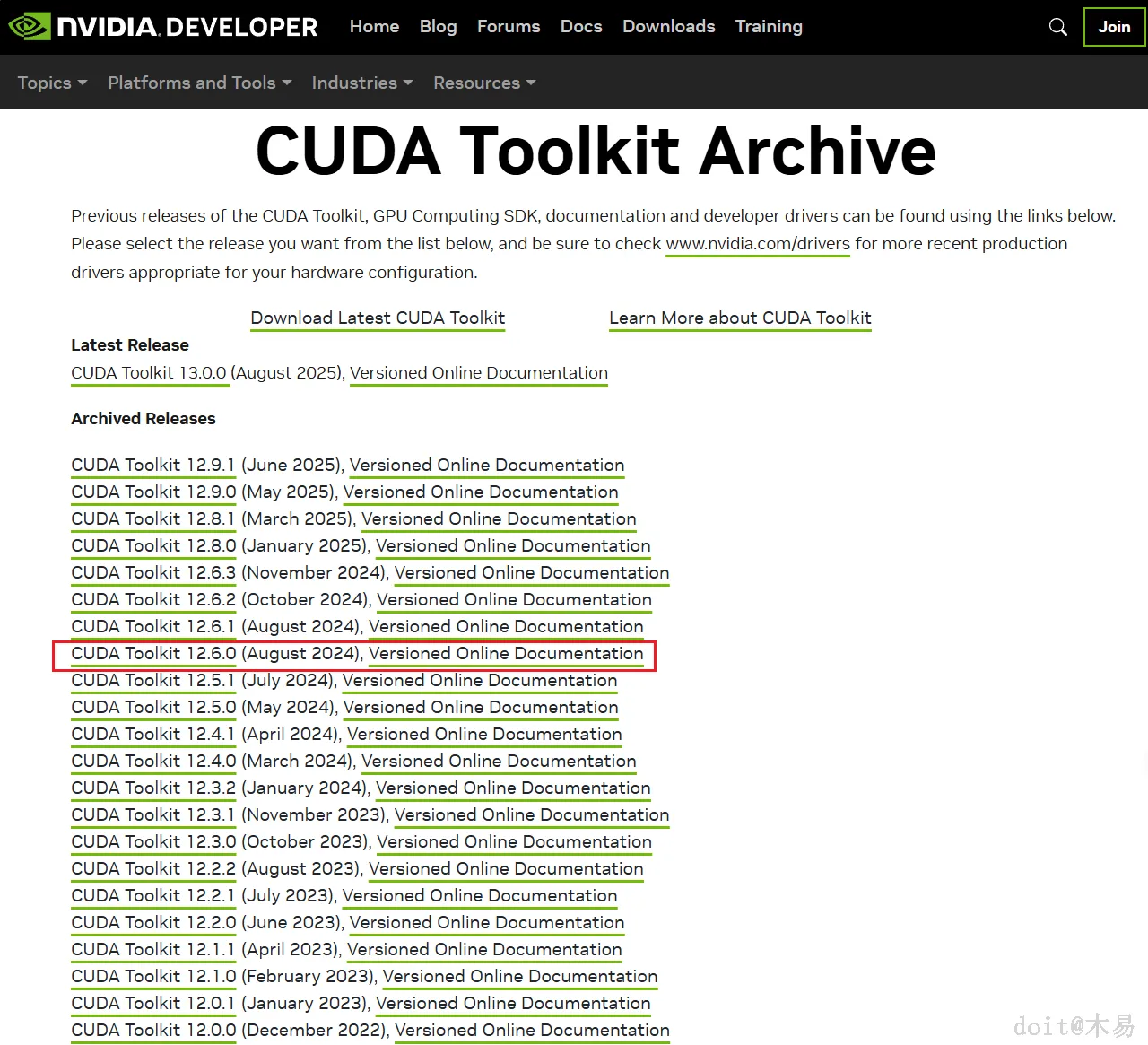Image resolution: width=1148 pixels, height=1045 pixels.
Task: Open Versioned Online Documentation for 12.3.1
Action: (x=532, y=815)
